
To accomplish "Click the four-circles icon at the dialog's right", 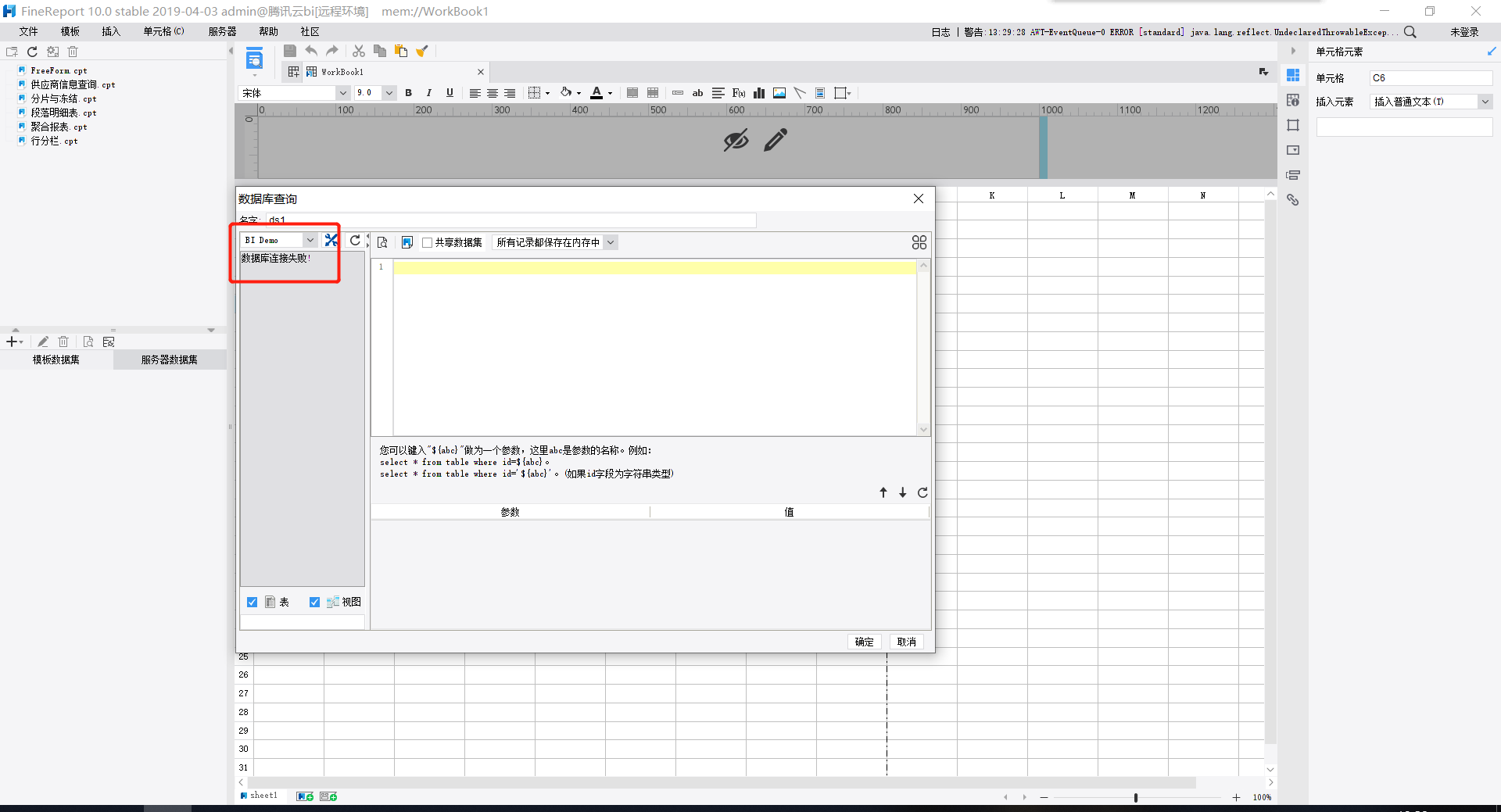I will [919, 242].
